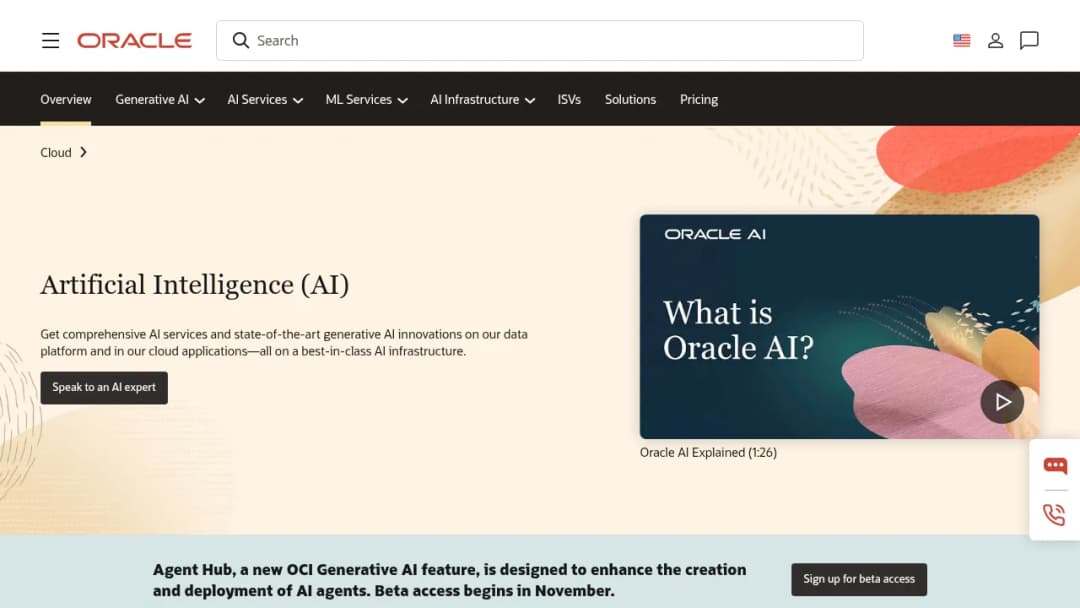Select the Overview tab
The image size is (1080, 608).
[x=65, y=100]
